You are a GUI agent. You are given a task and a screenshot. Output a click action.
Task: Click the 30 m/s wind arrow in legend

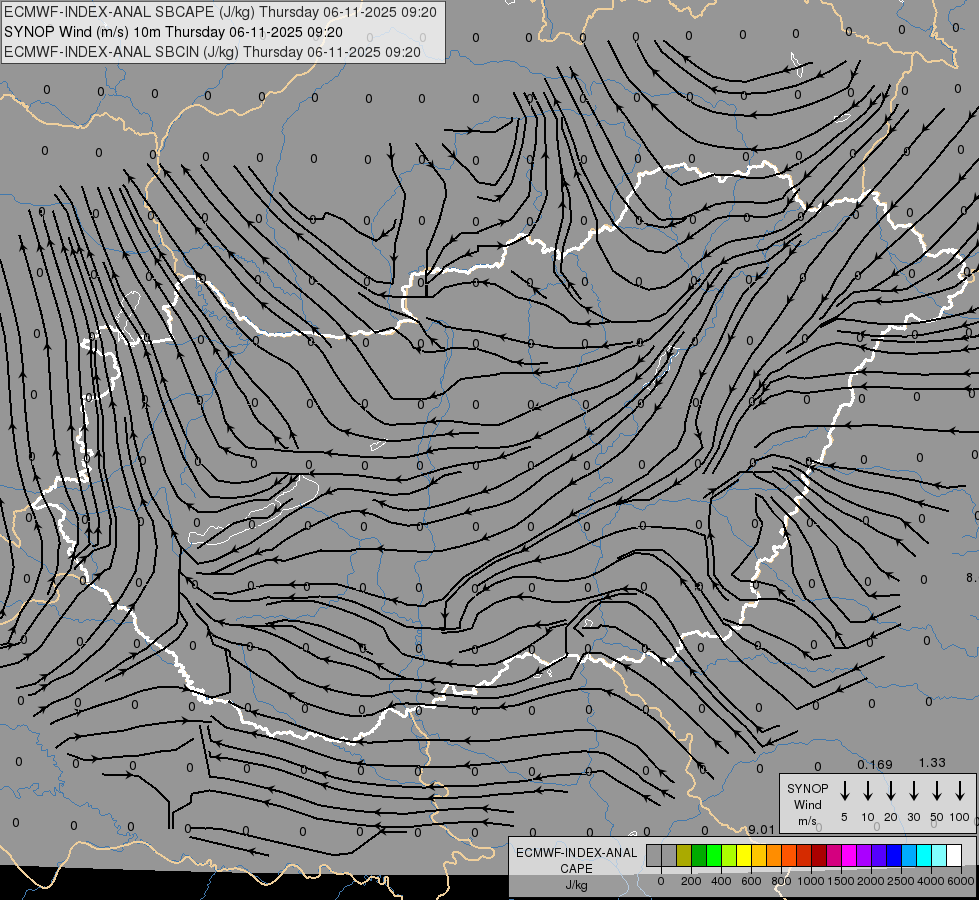pos(913,791)
